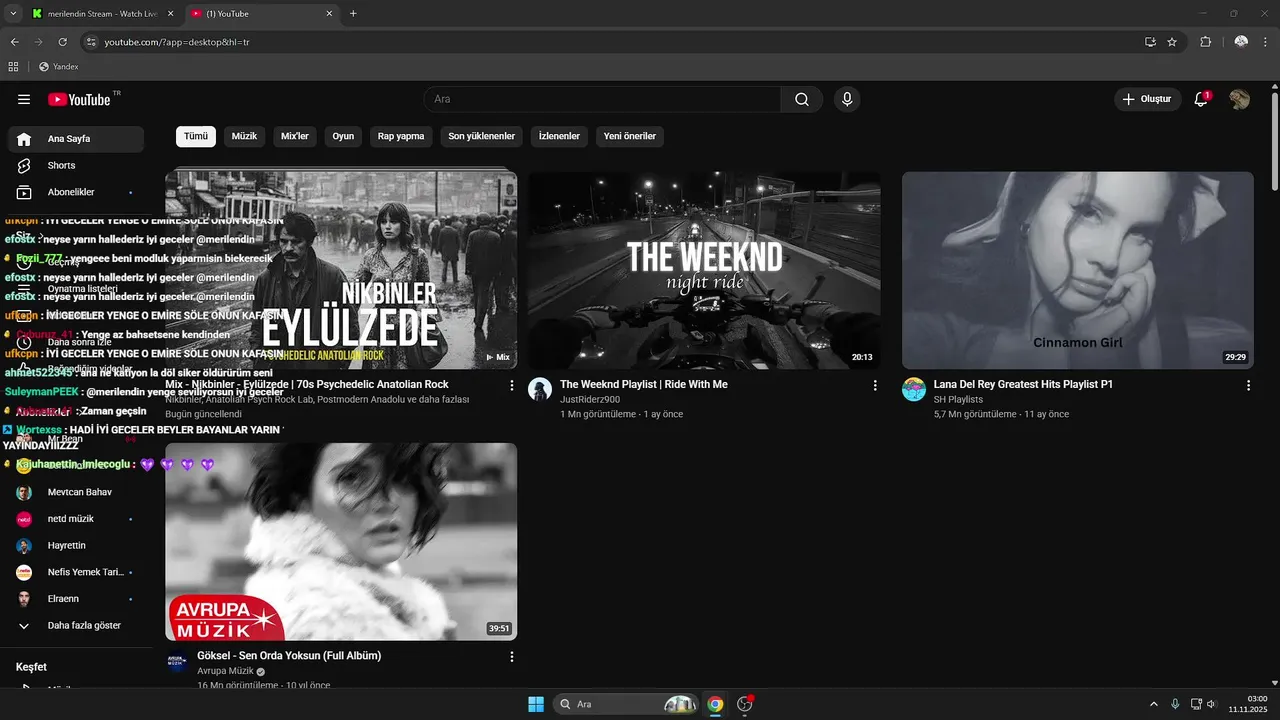This screenshot has height=720, width=1280.
Task: Select the Tümü filter chip
Action: point(196,136)
